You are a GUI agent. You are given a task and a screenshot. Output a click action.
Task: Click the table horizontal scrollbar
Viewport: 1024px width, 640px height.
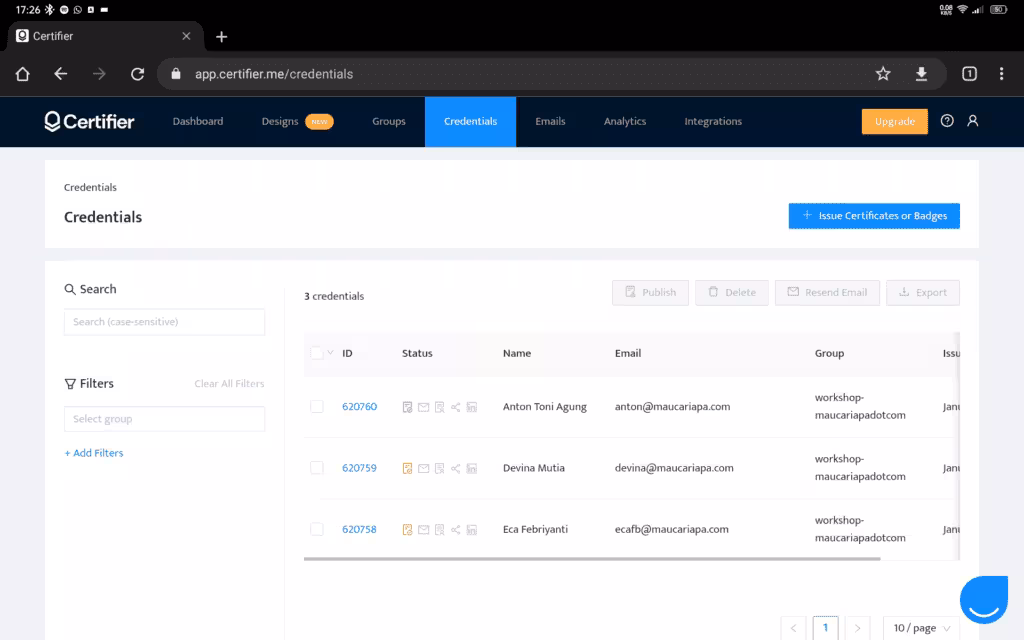point(592,559)
